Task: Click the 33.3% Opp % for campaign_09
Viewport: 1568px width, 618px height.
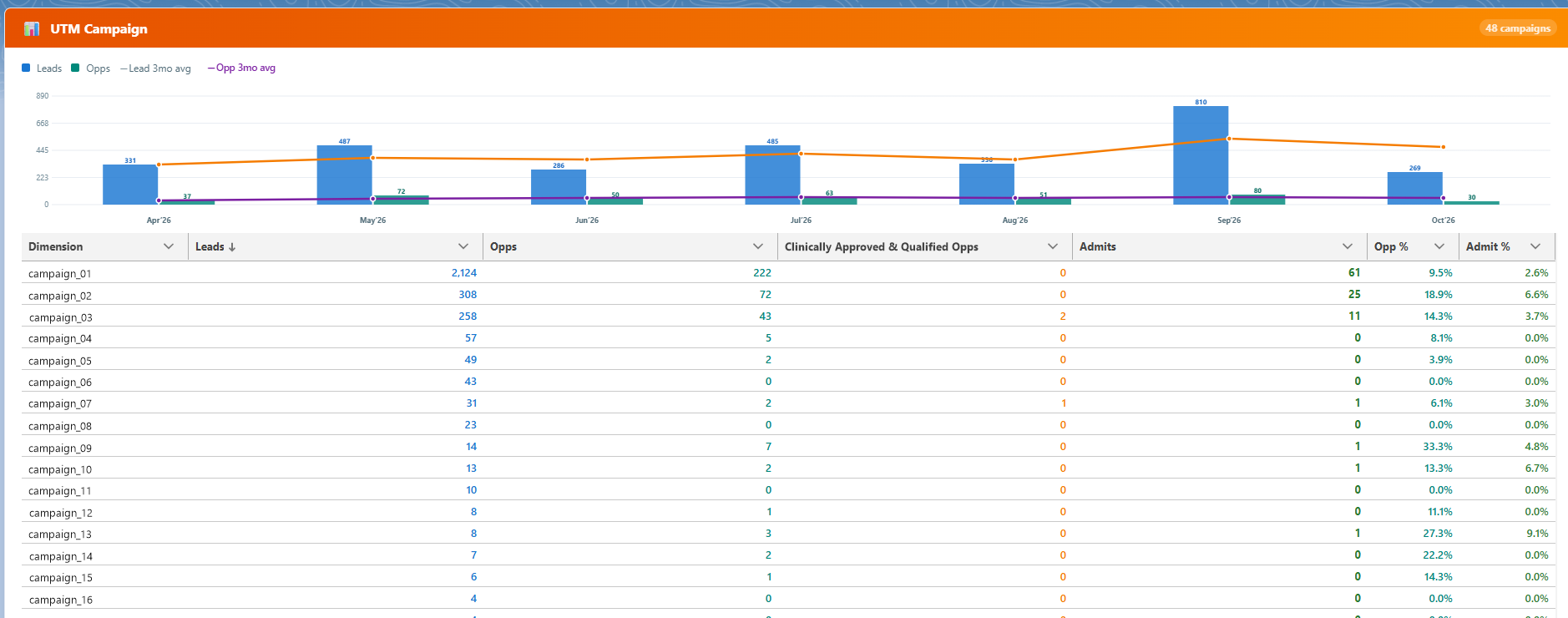Action: [x=1438, y=447]
